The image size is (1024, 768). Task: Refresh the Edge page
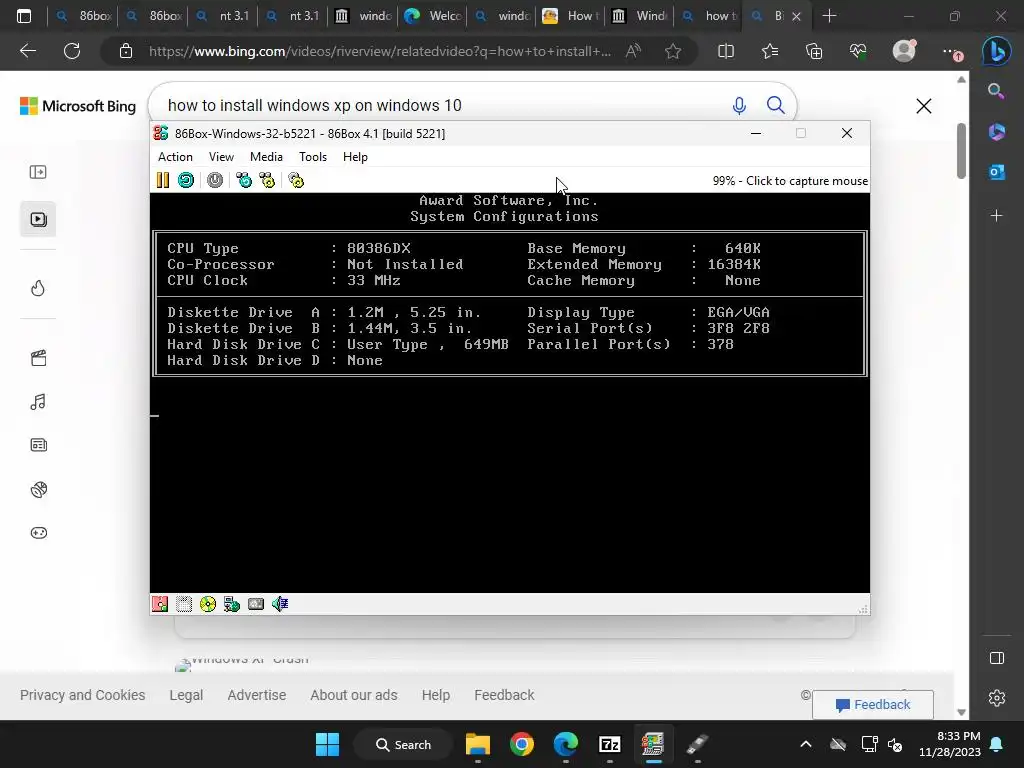pyautogui.click(x=72, y=51)
